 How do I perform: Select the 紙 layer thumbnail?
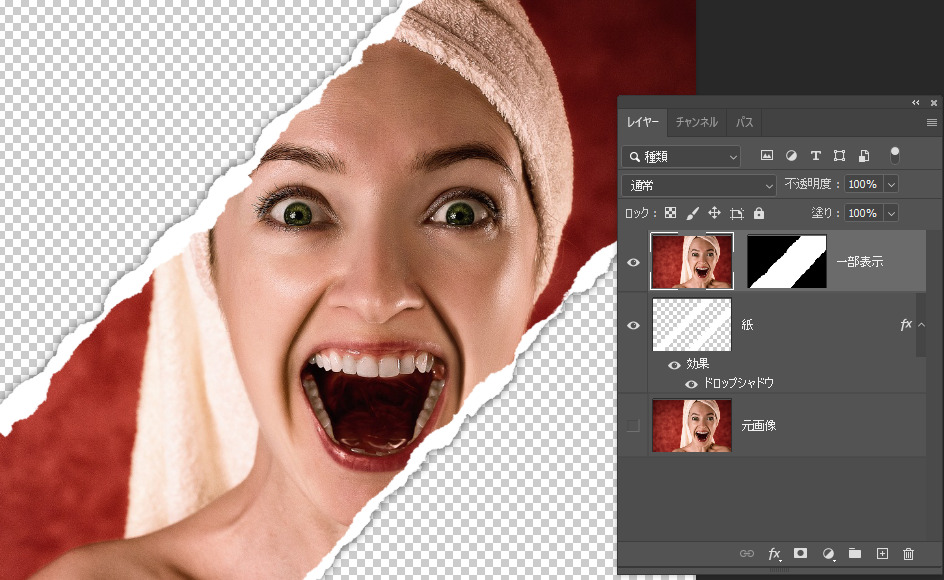point(692,325)
